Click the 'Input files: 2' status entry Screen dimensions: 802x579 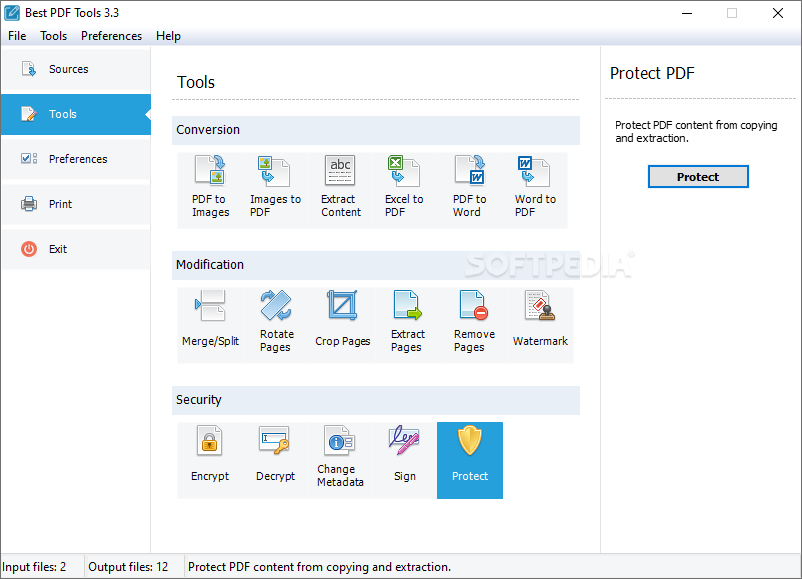[x=35, y=567]
